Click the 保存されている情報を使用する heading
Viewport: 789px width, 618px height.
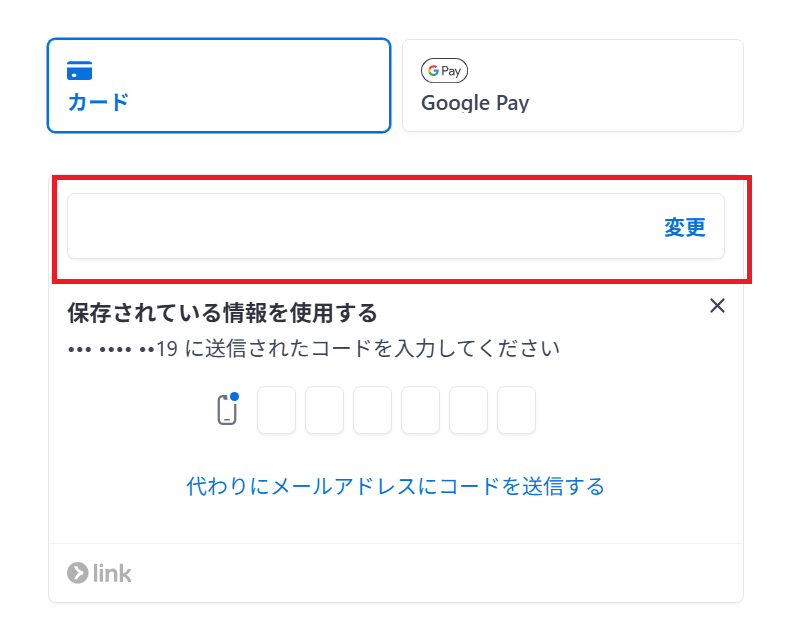222,313
